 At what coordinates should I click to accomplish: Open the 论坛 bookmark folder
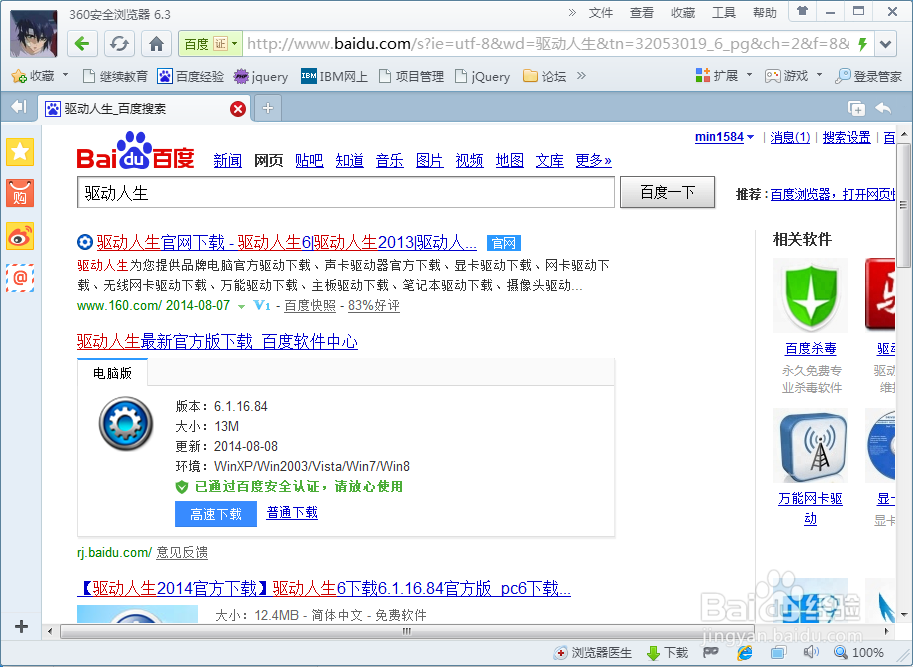(544, 76)
